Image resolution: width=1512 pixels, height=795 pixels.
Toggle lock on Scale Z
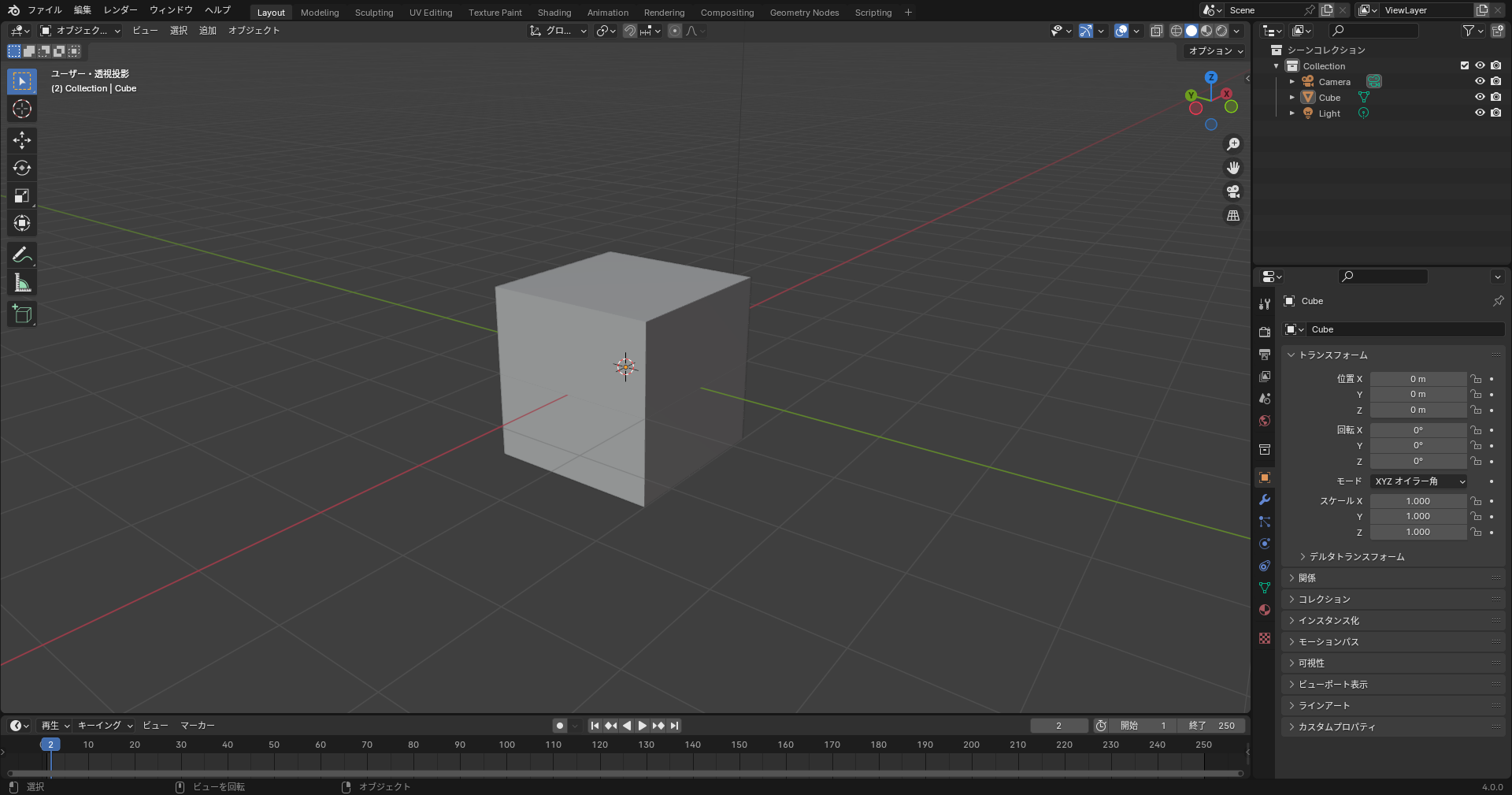[x=1476, y=533]
